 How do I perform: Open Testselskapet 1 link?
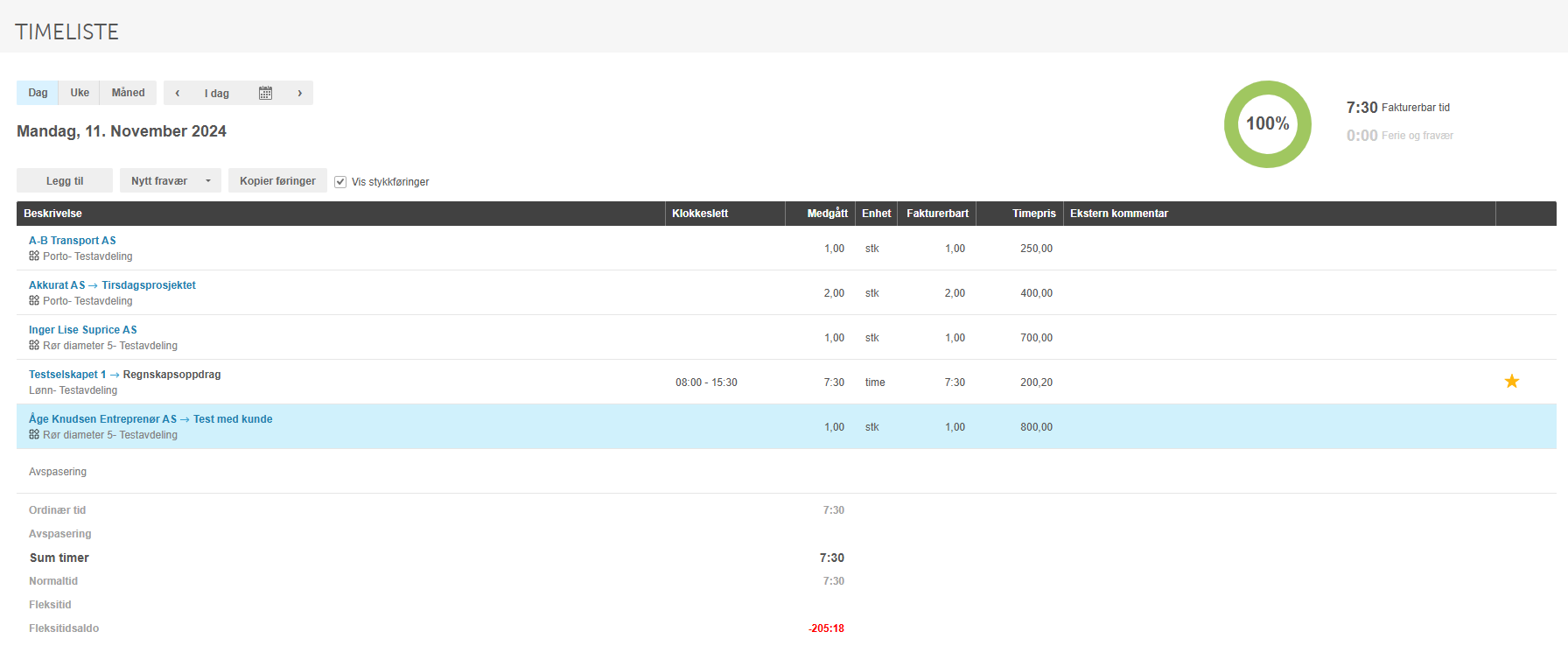tap(67, 375)
